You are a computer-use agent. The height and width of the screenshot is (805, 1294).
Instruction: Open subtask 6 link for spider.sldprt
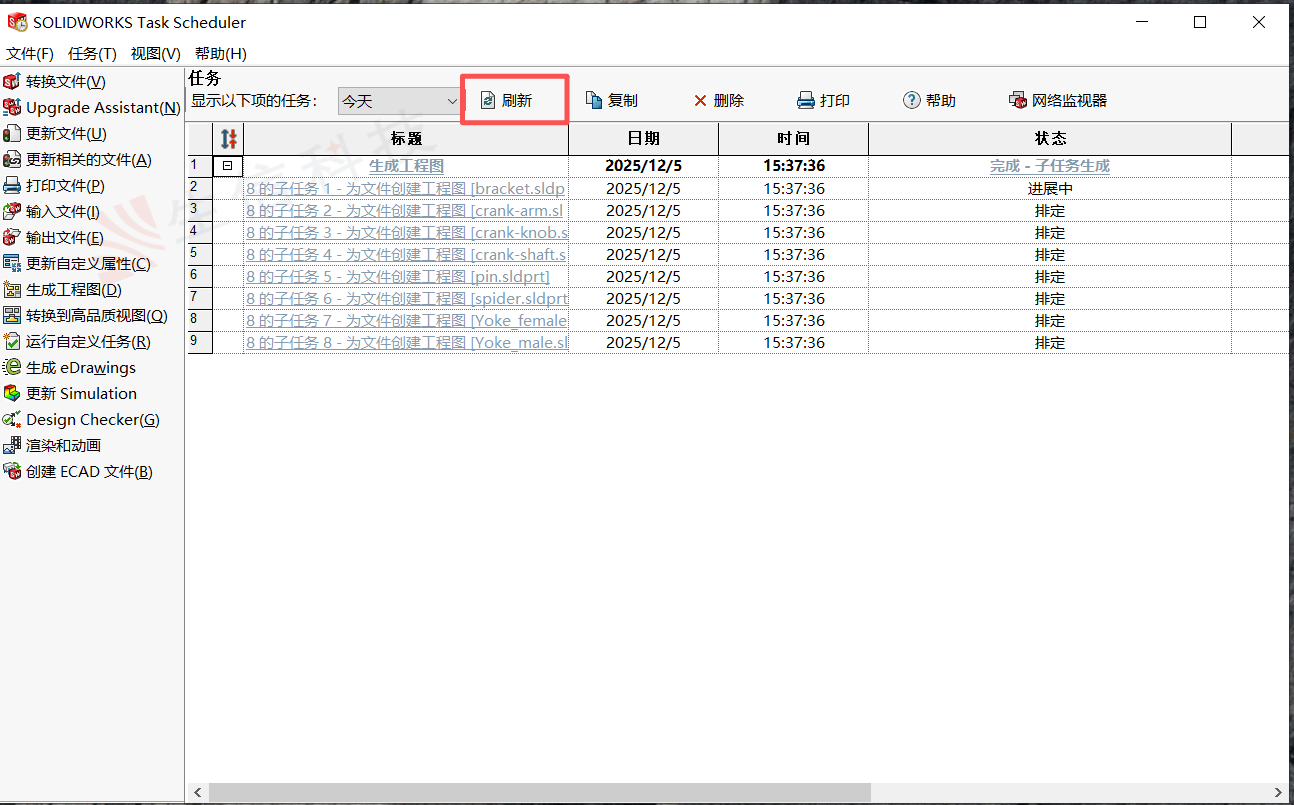[x=406, y=299]
